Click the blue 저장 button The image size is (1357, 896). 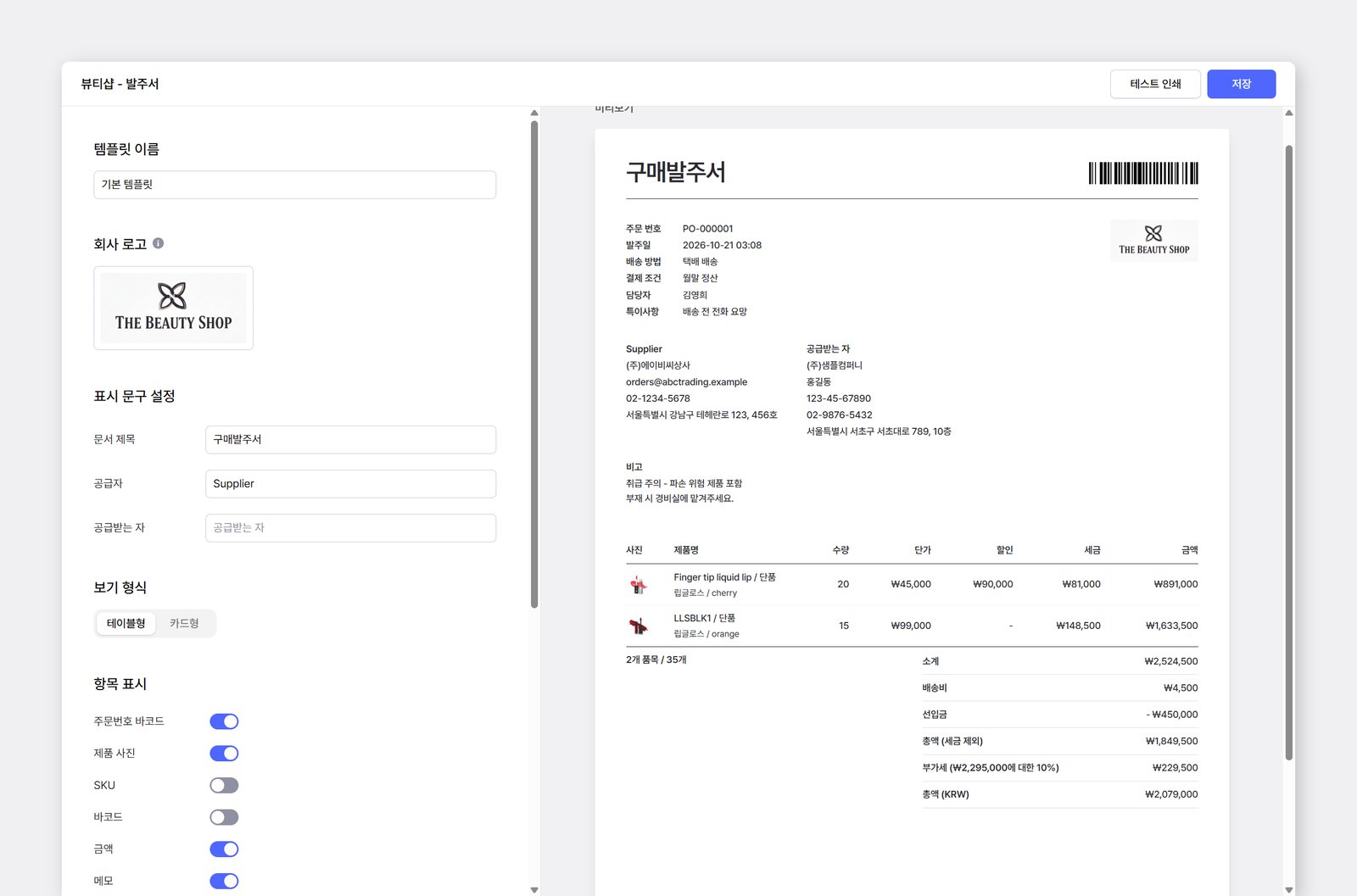coord(1241,84)
